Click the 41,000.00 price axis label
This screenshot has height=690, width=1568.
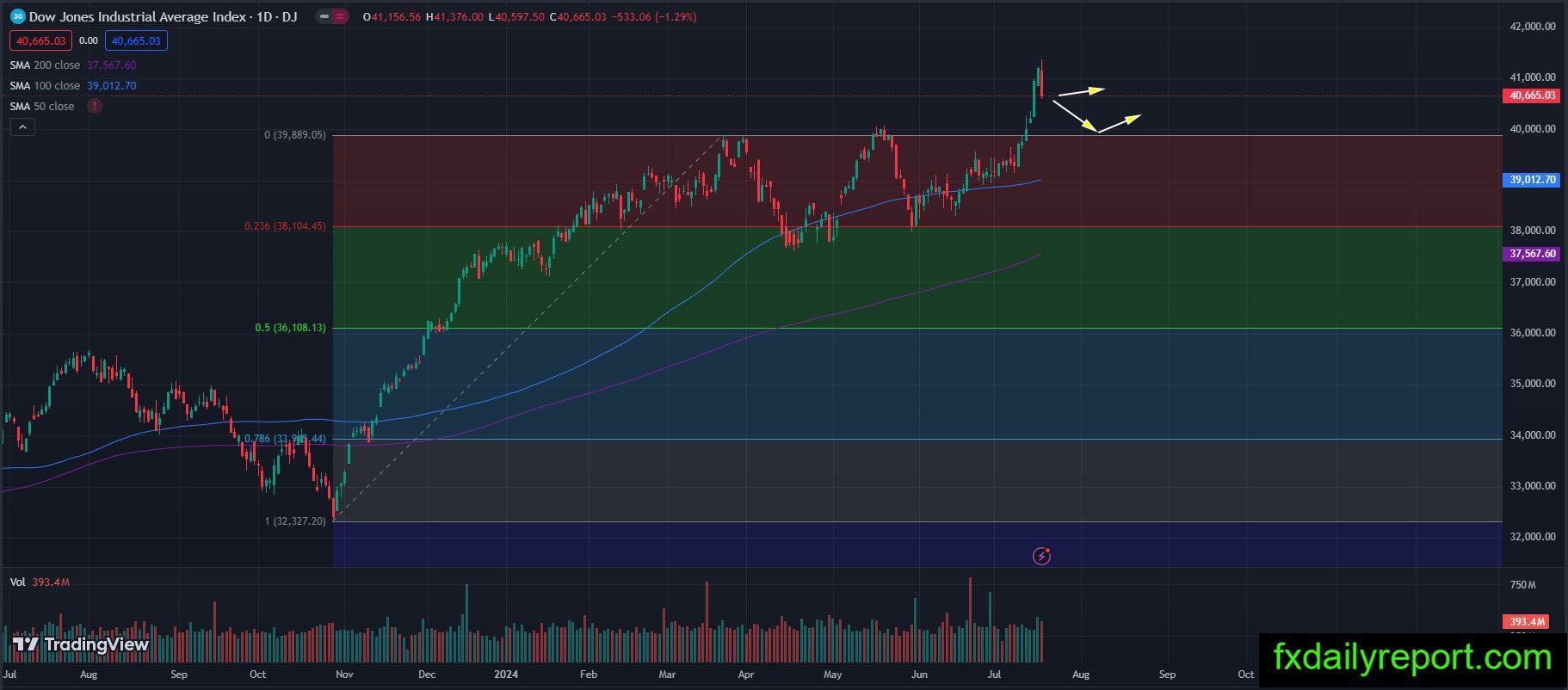point(1533,77)
